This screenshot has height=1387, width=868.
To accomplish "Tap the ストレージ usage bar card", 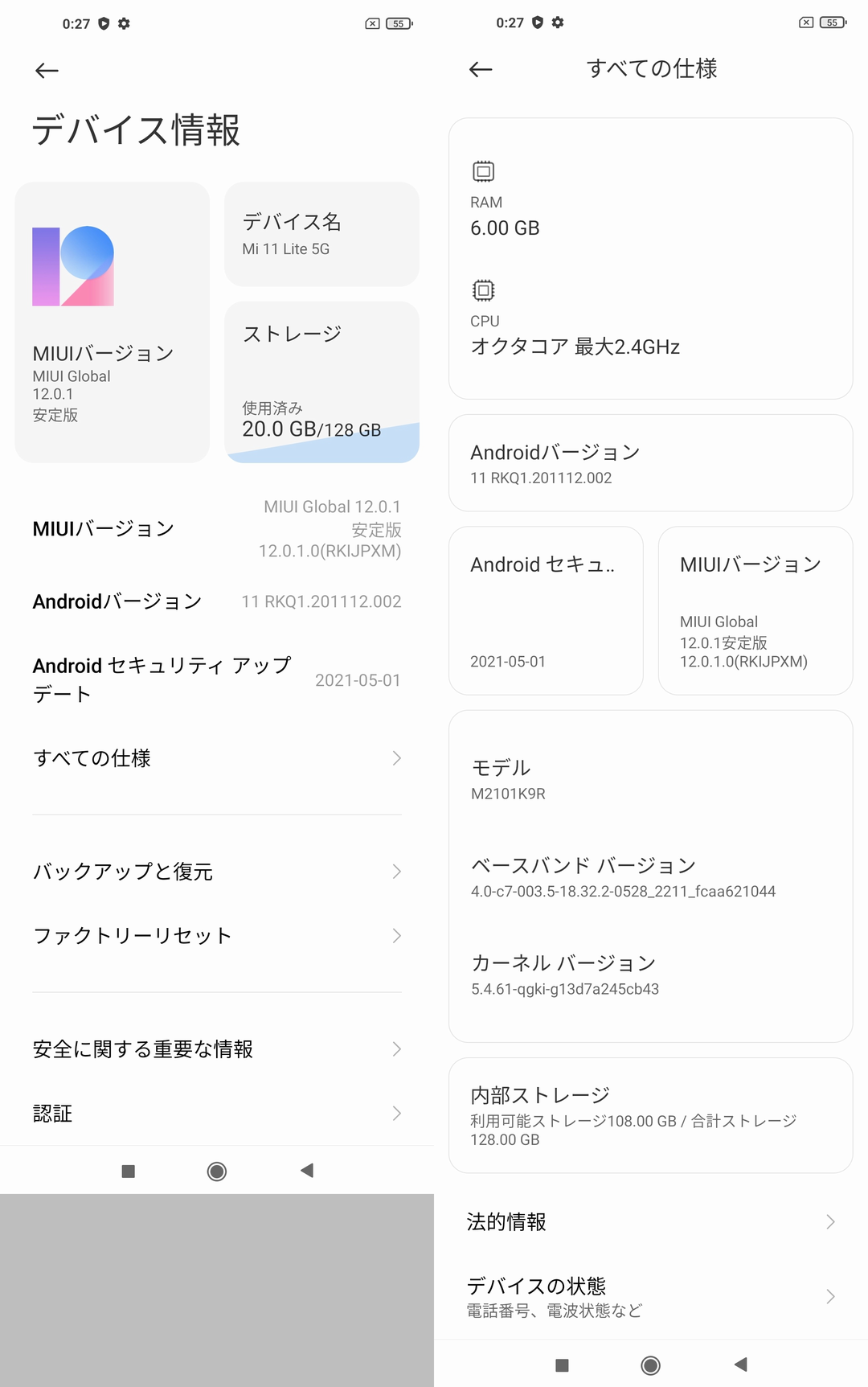I will [321, 383].
